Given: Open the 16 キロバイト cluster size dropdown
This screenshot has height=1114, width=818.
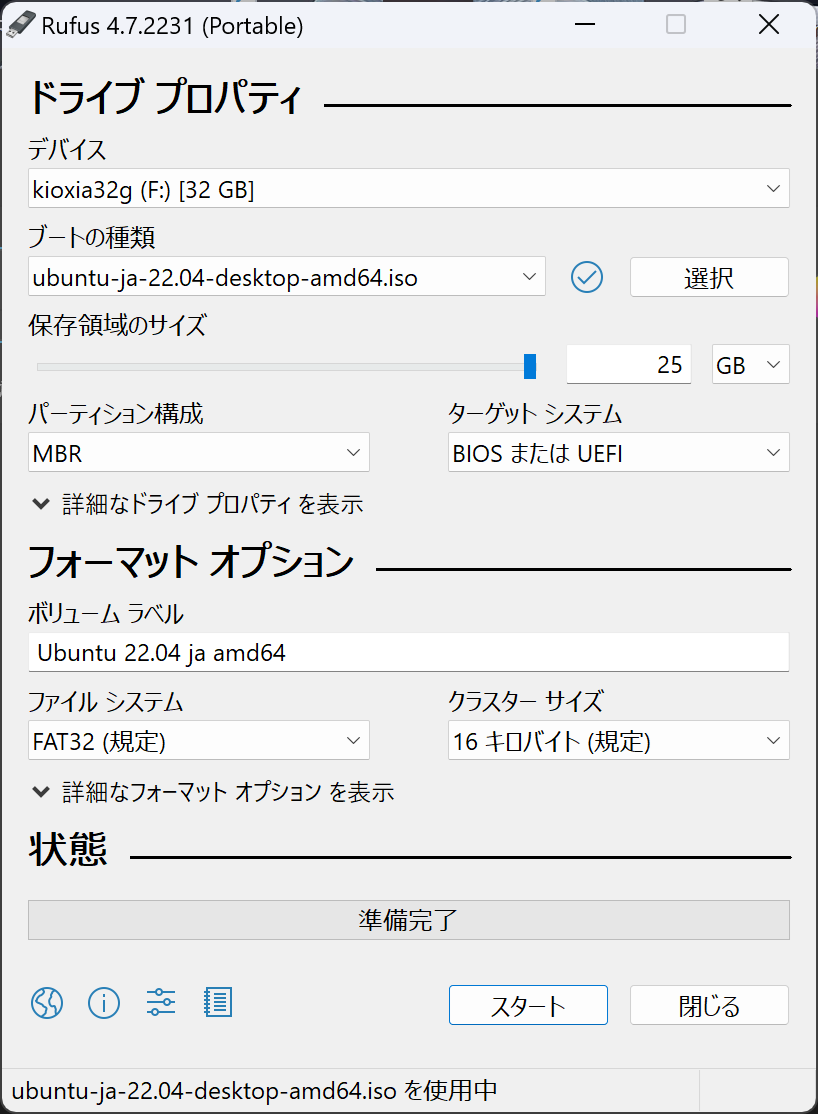Looking at the screenshot, I should pyautogui.click(x=618, y=741).
